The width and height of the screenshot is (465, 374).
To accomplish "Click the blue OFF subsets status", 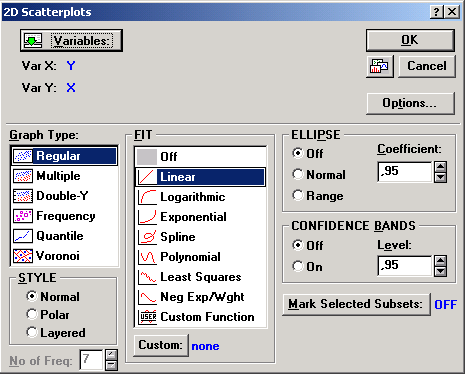I will [445, 305].
